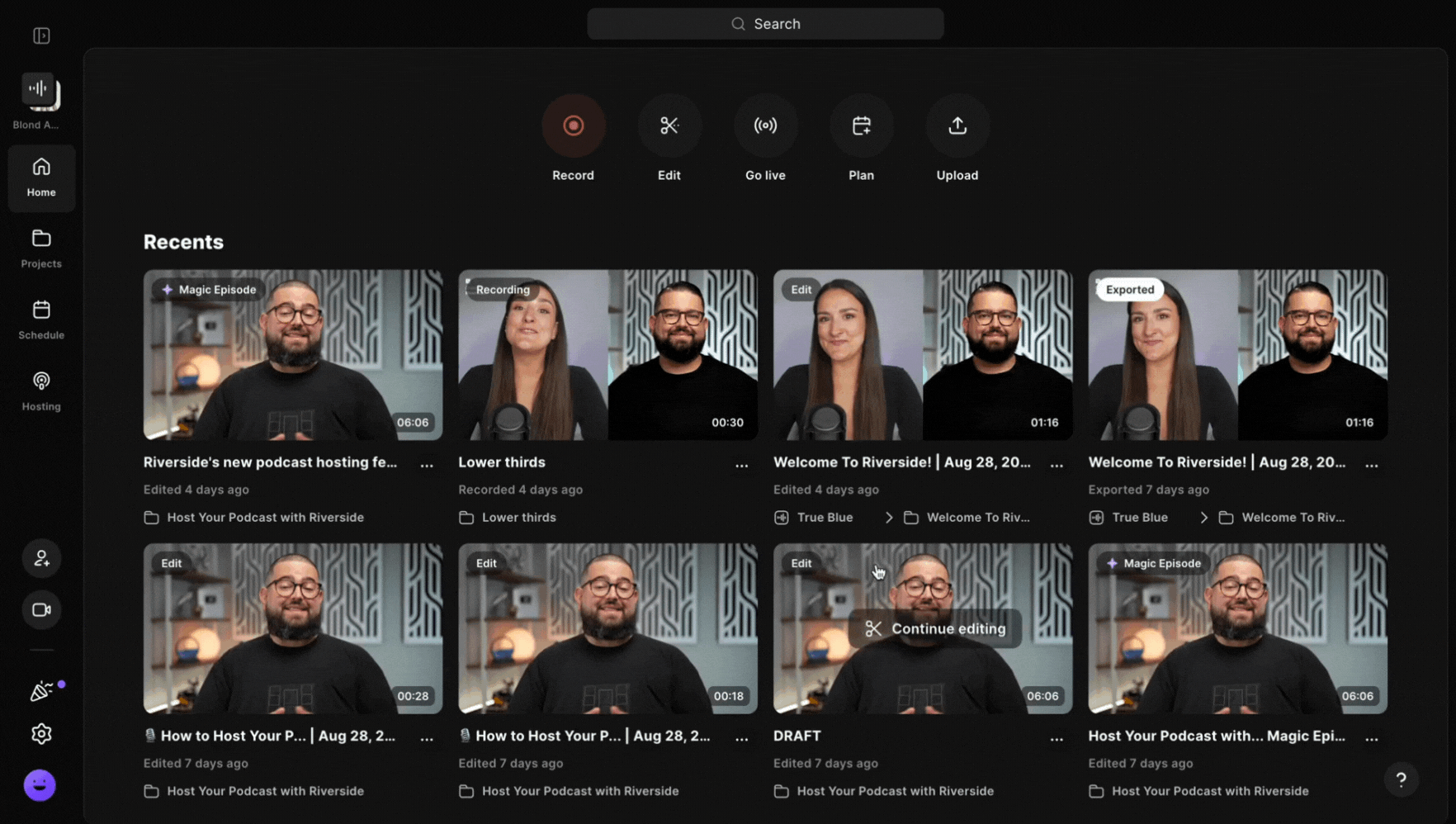
Task: Open the Edit thumbnail of Welcome To Riverside
Action: coord(923,355)
